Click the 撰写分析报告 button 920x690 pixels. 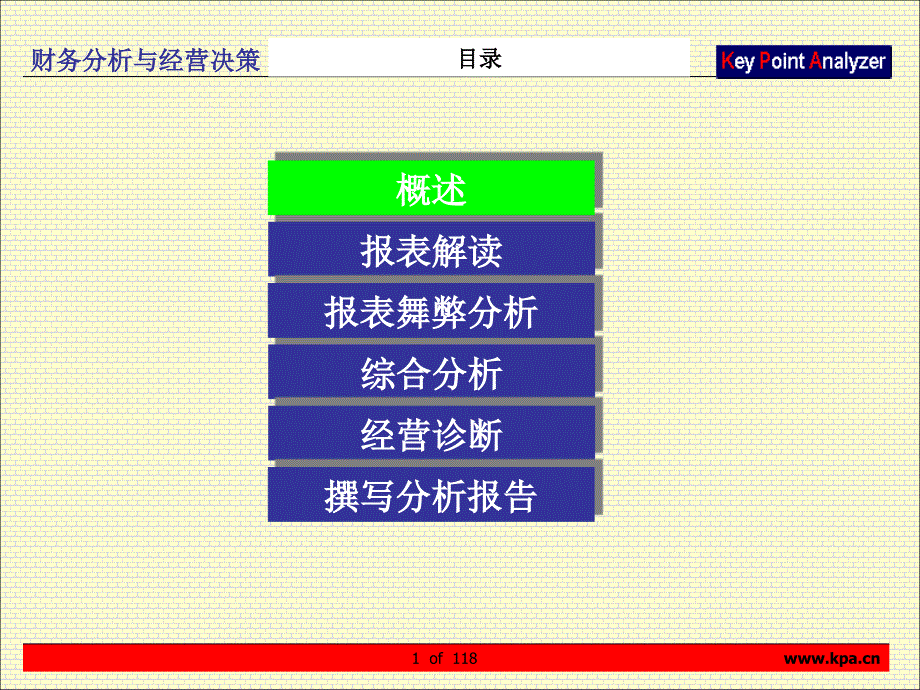[431, 496]
